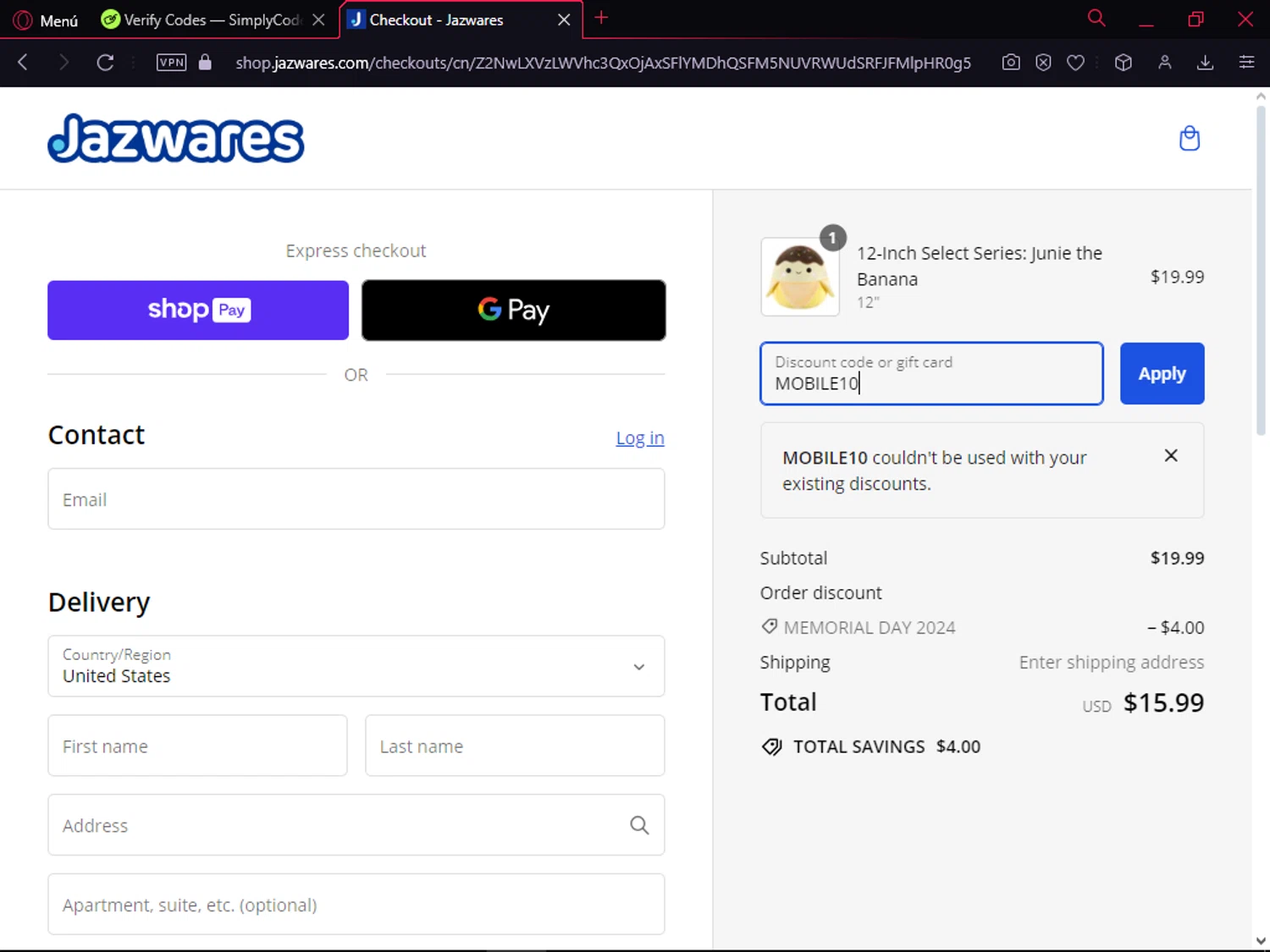The width and height of the screenshot is (1270, 952).
Task: Dismiss the MOBILE10 error message
Action: (1171, 455)
